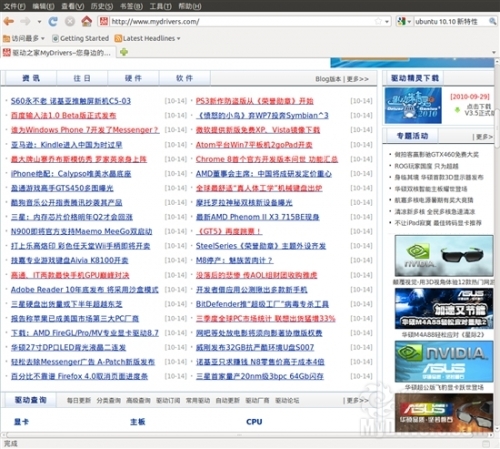
Task: Bookmark this page with the star icon
Action: click(378, 22)
